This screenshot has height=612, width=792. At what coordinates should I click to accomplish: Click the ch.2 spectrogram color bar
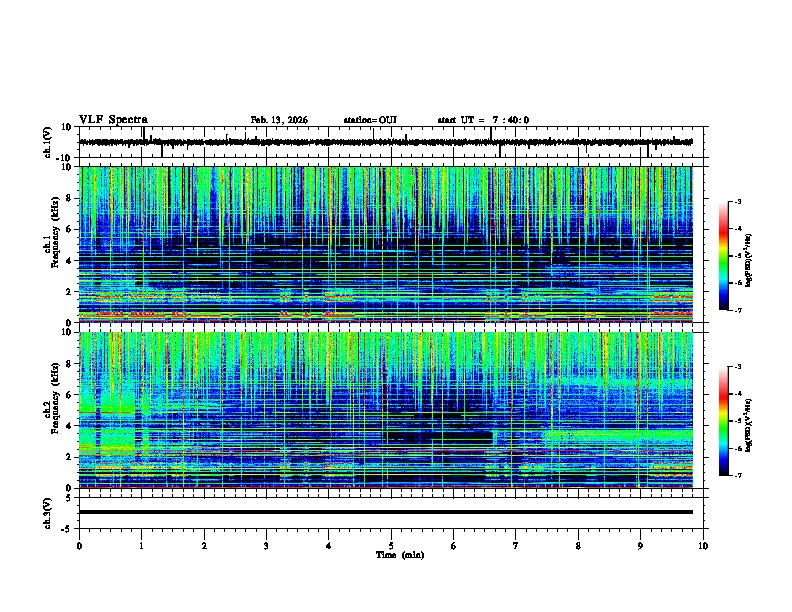coord(723,421)
